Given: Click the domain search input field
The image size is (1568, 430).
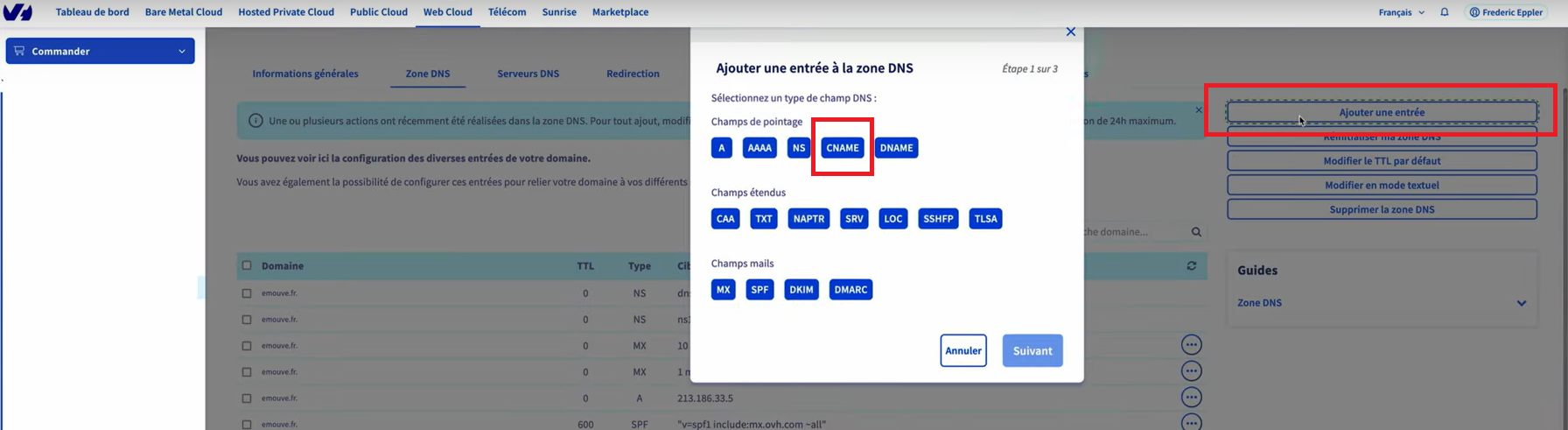Looking at the screenshot, I should coord(1133,232).
